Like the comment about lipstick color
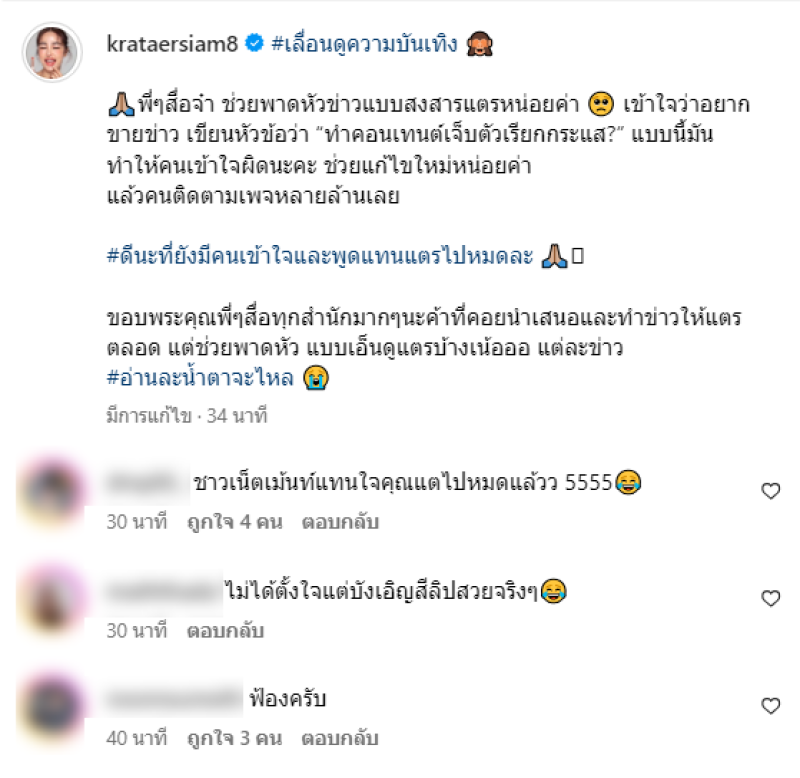This screenshot has width=800, height=778. (770, 598)
